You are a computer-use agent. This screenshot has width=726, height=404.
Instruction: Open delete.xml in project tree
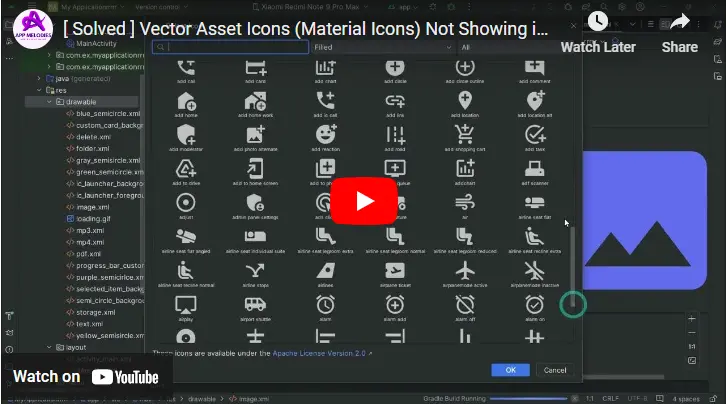click(89, 137)
